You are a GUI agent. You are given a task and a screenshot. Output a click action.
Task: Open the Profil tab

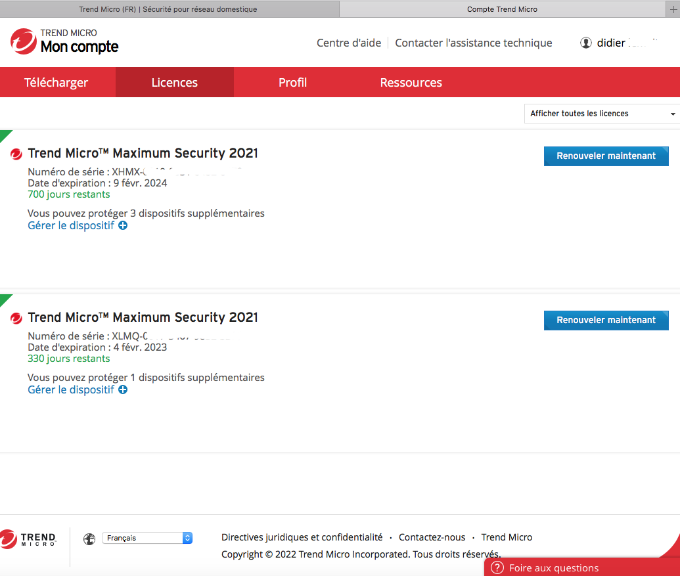pos(293,82)
